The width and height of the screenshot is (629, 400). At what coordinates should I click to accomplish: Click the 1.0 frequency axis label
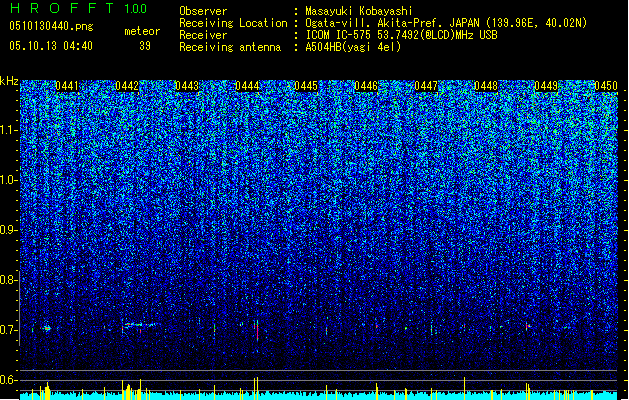pos(9,180)
